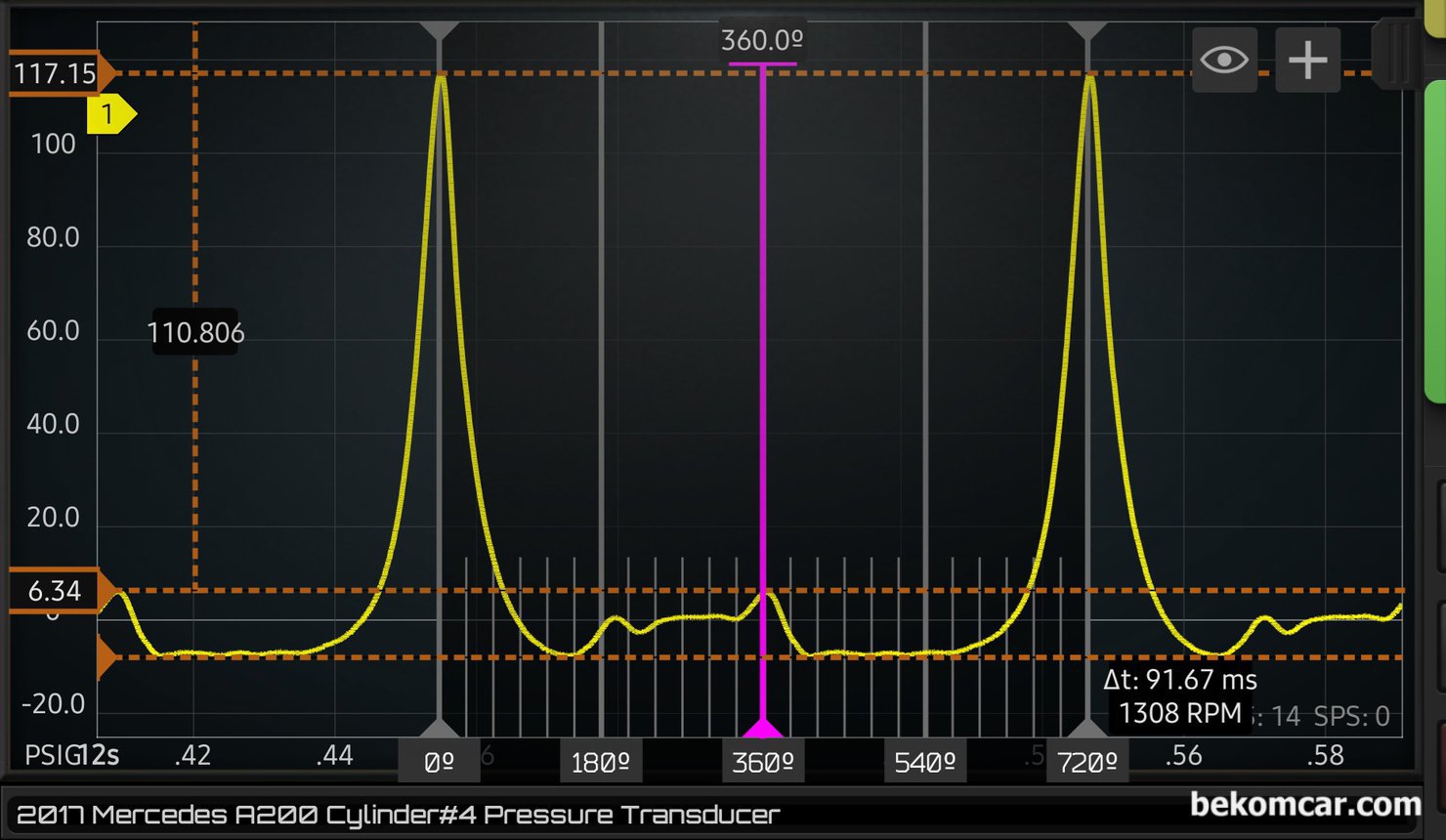
Task: Select the gray 720º marker top triangle
Action: [x=1087, y=31]
